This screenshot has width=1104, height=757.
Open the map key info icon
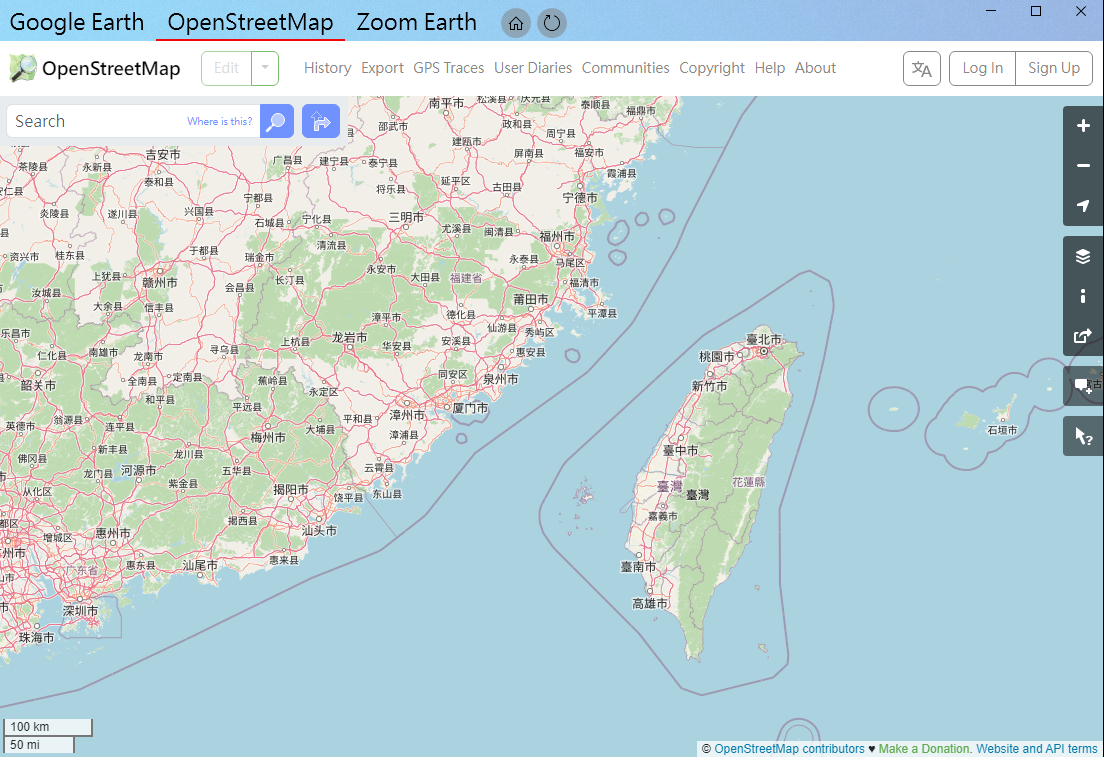click(1083, 296)
